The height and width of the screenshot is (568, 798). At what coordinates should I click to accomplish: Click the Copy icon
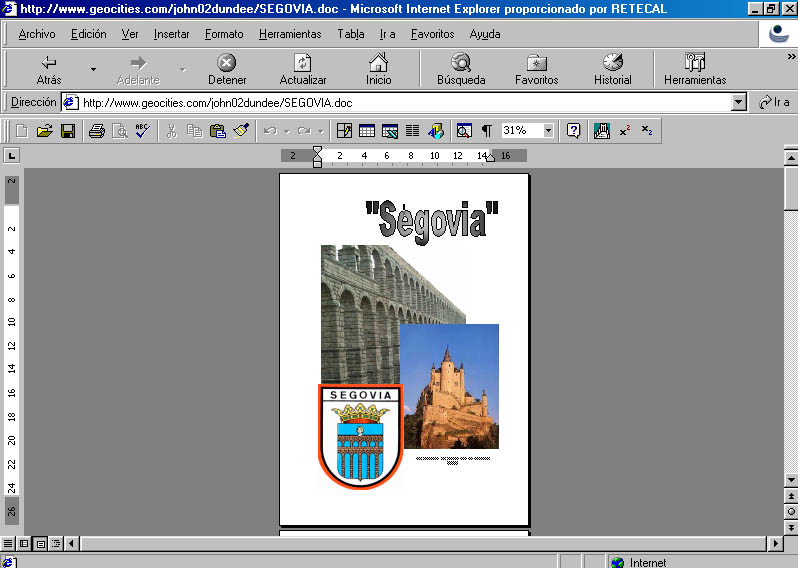(194, 131)
